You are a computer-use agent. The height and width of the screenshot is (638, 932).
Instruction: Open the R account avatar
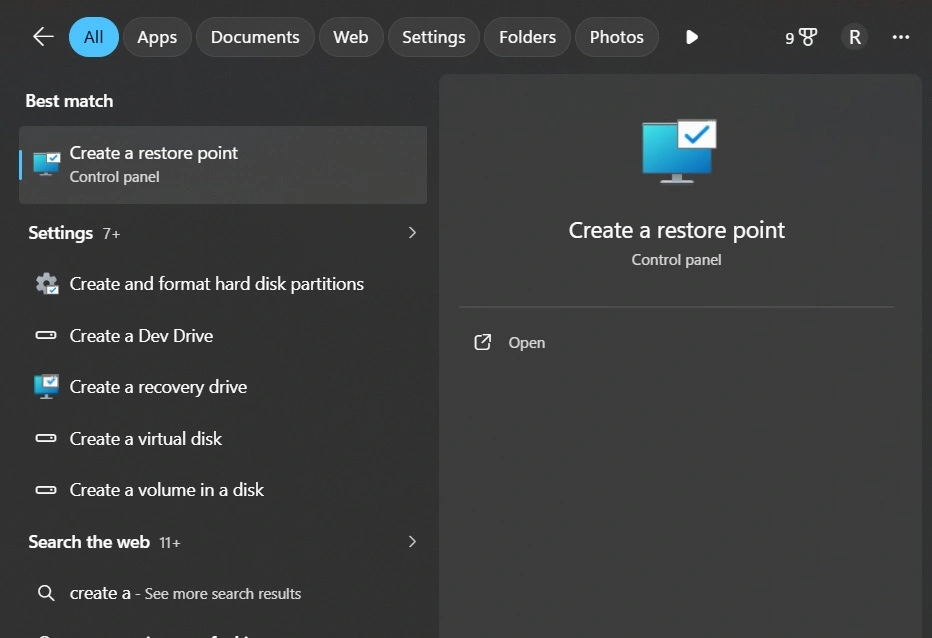(x=855, y=37)
